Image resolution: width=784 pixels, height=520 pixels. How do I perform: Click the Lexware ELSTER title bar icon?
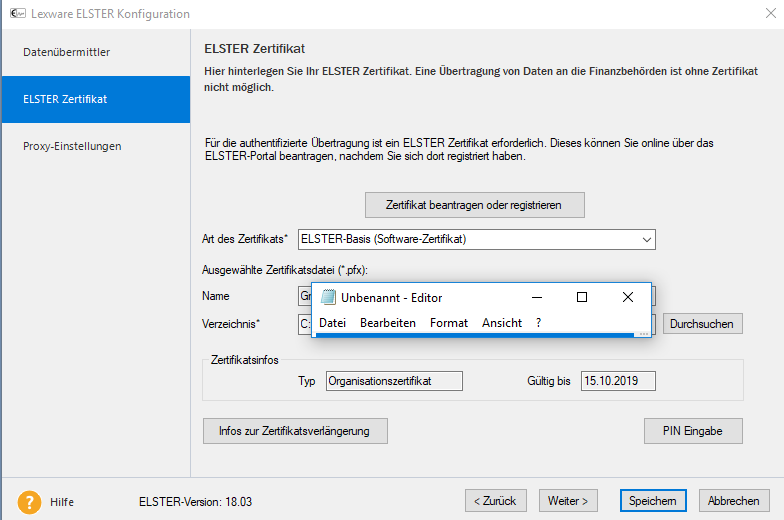18,13
